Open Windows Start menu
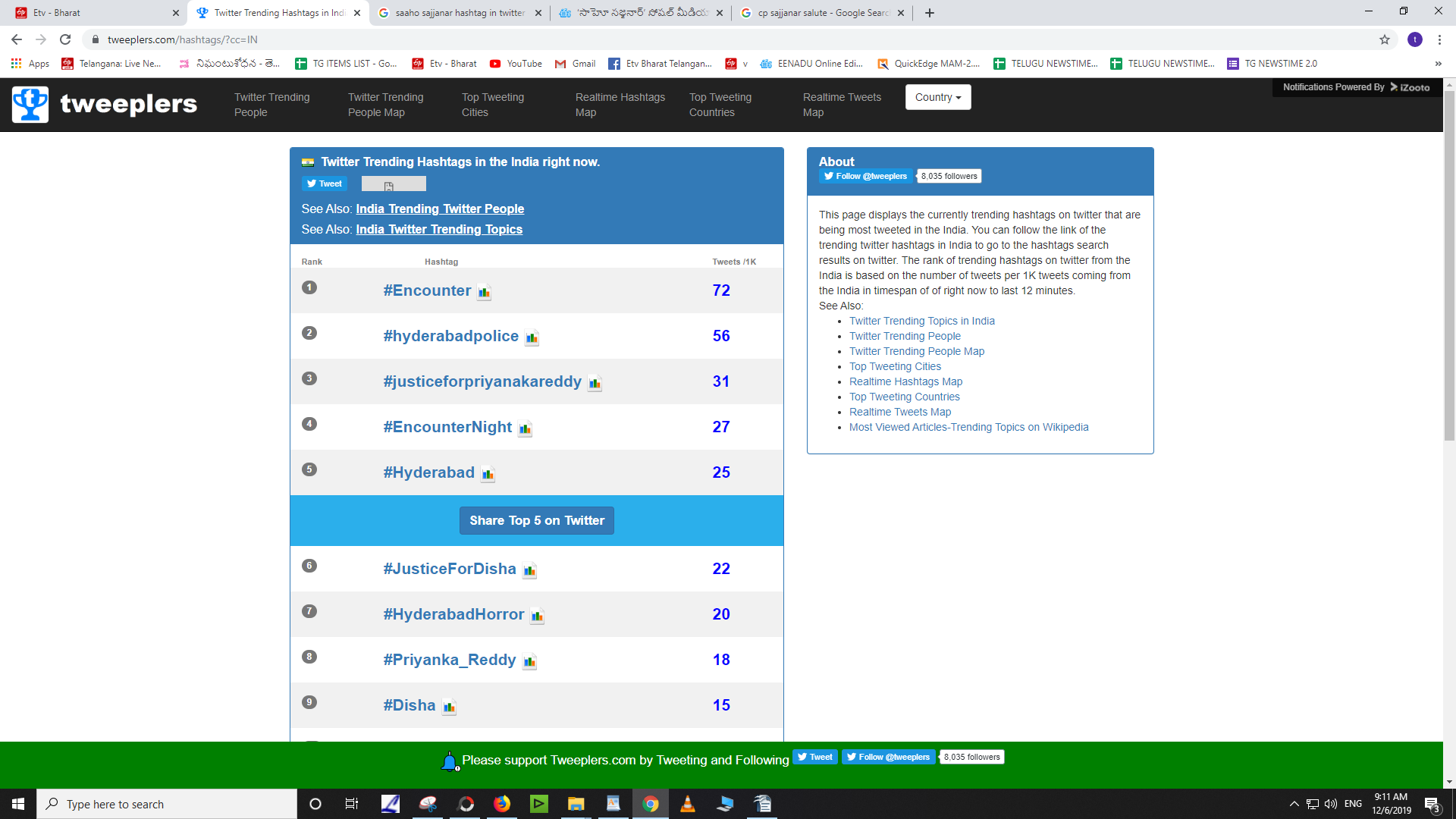Viewport: 1456px width, 819px height. [18, 804]
